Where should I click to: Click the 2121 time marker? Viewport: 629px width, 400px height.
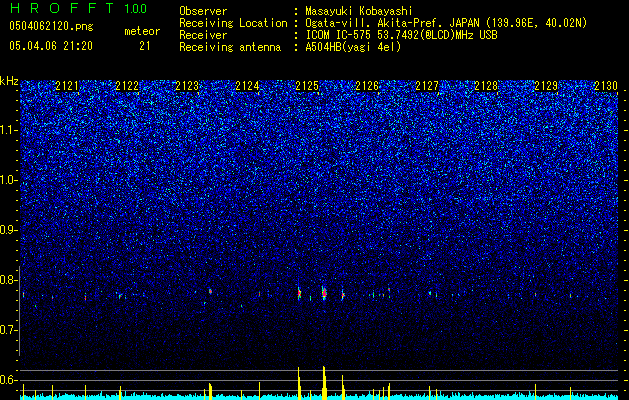coord(67,86)
